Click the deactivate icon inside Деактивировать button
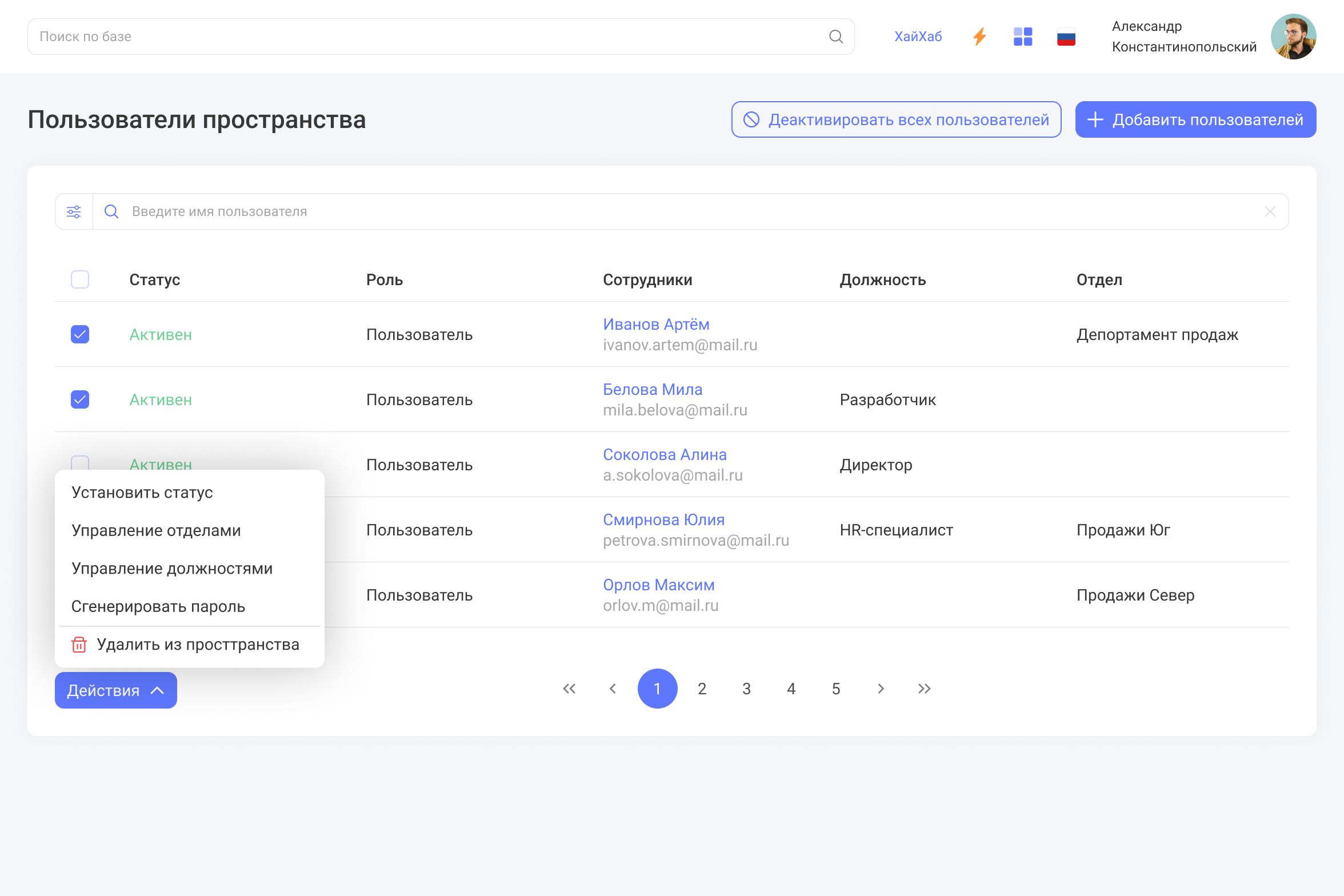The height and width of the screenshot is (896, 1344). click(751, 119)
